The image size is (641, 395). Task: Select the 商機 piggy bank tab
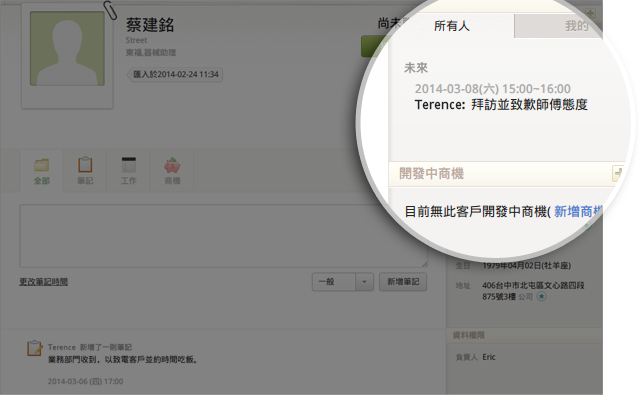click(x=172, y=171)
